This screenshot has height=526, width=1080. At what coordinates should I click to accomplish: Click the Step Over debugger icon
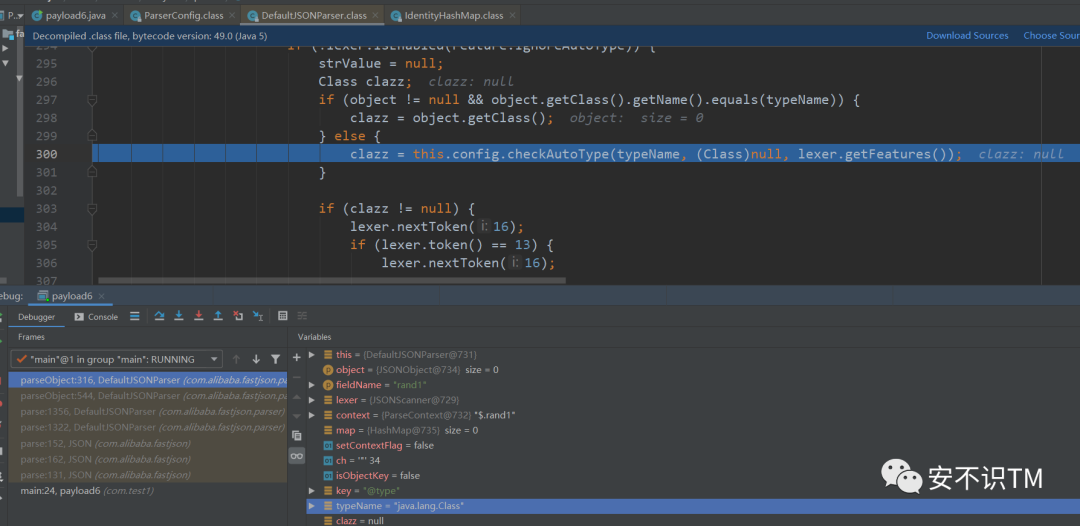159,316
